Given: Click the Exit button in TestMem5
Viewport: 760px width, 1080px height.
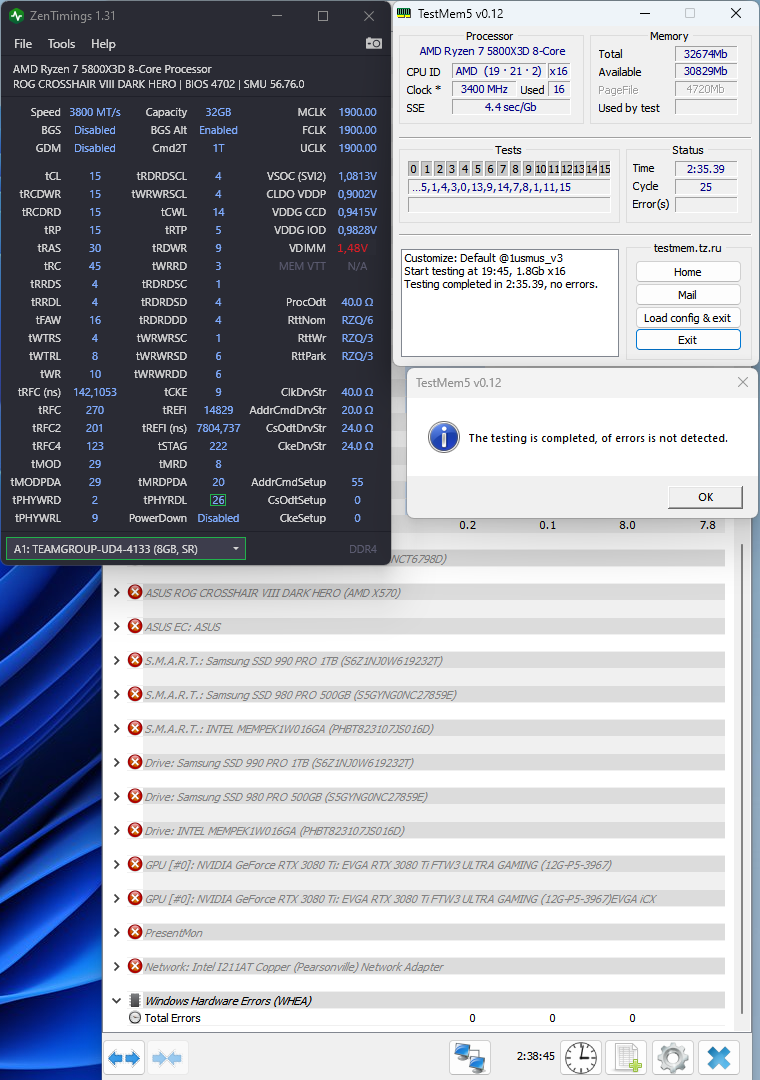Looking at the screenshot, I should [688, 340].
